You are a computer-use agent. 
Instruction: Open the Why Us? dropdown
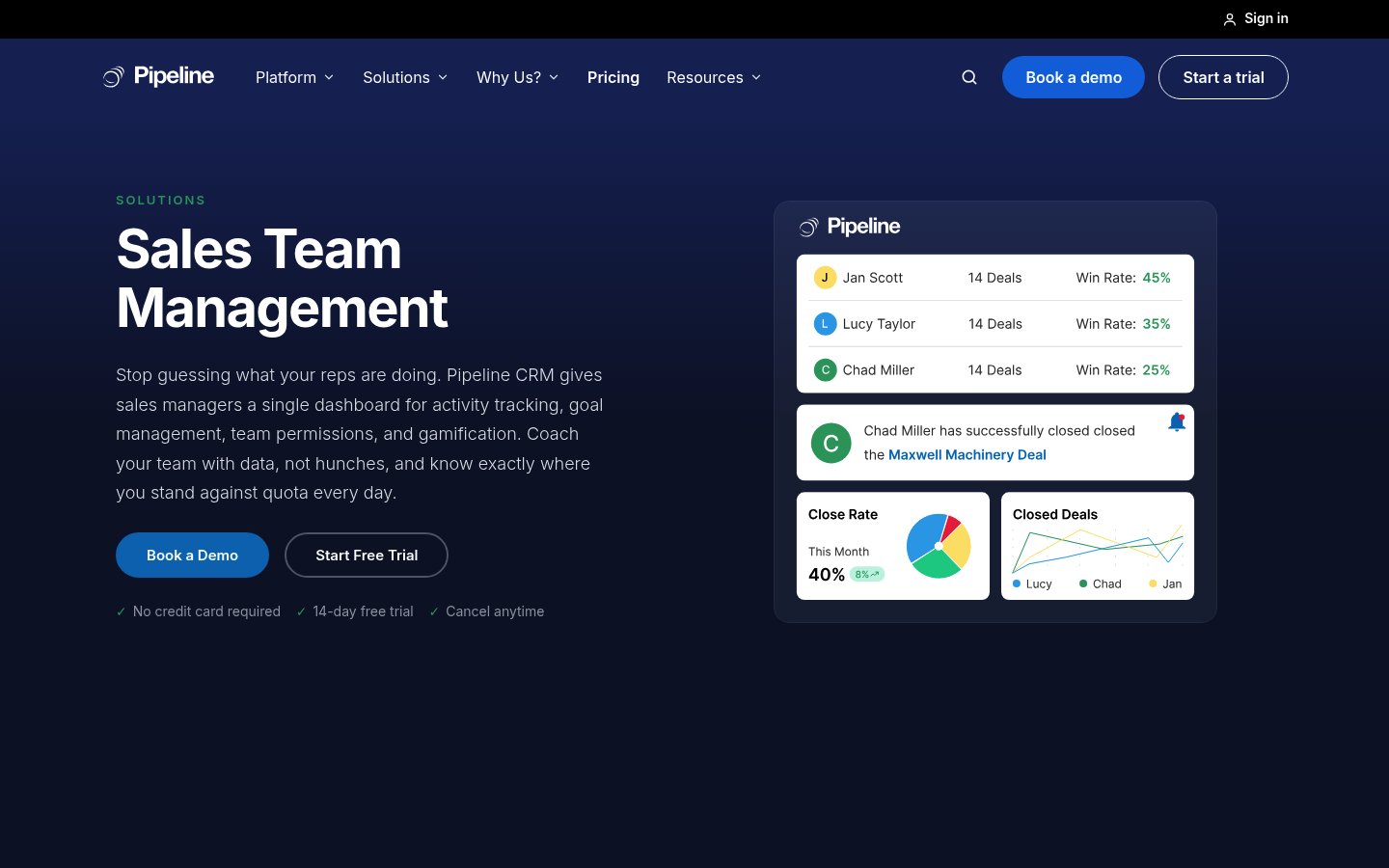[x=517, y=77]
